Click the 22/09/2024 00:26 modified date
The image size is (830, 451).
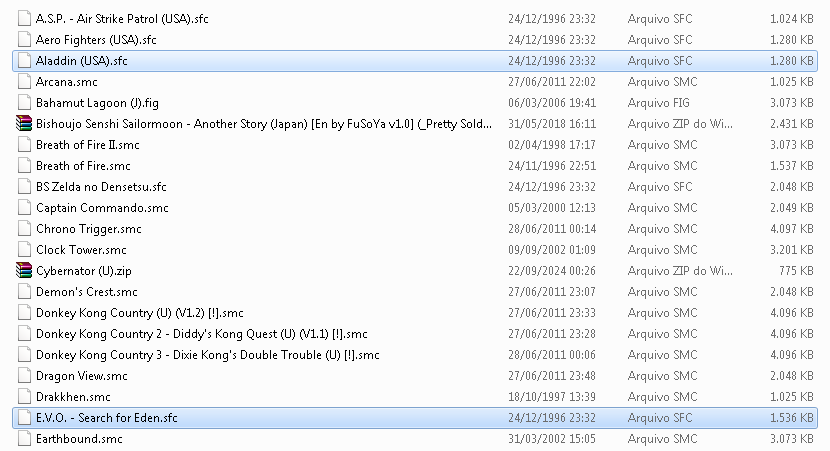pos(552,271)
